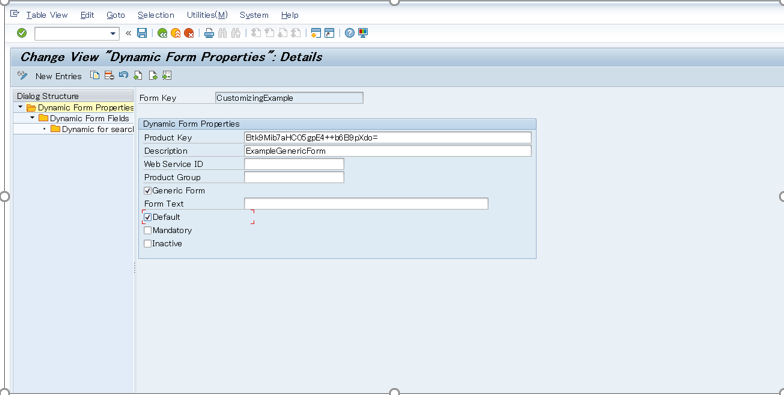Click the Find Next binoculars icon
The height and width of the screenshot is (395, 784).
[236, 33]
